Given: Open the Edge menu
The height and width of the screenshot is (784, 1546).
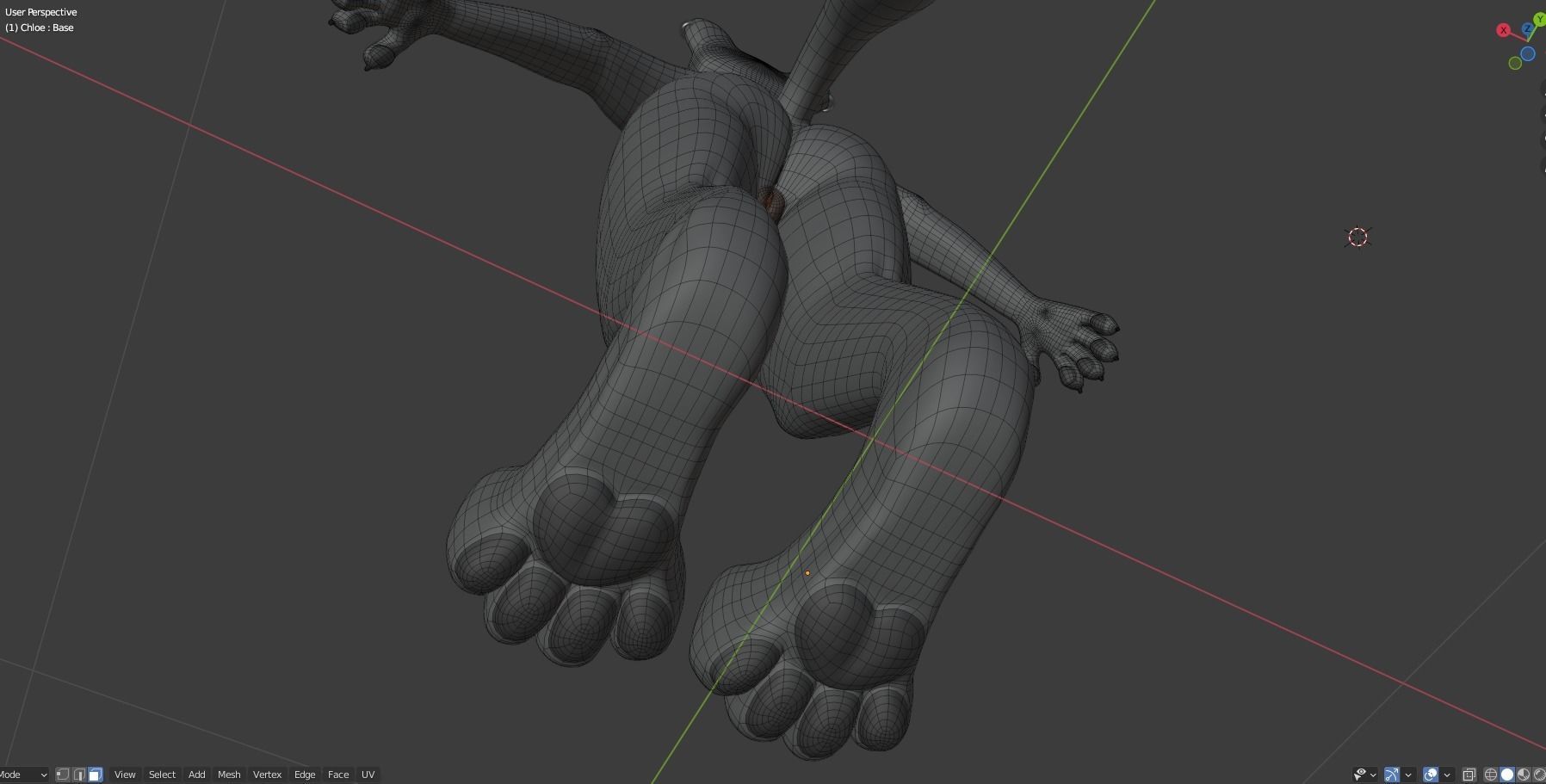Looking at the screenshot, I should pyautogui.click(x=305, y=775).
